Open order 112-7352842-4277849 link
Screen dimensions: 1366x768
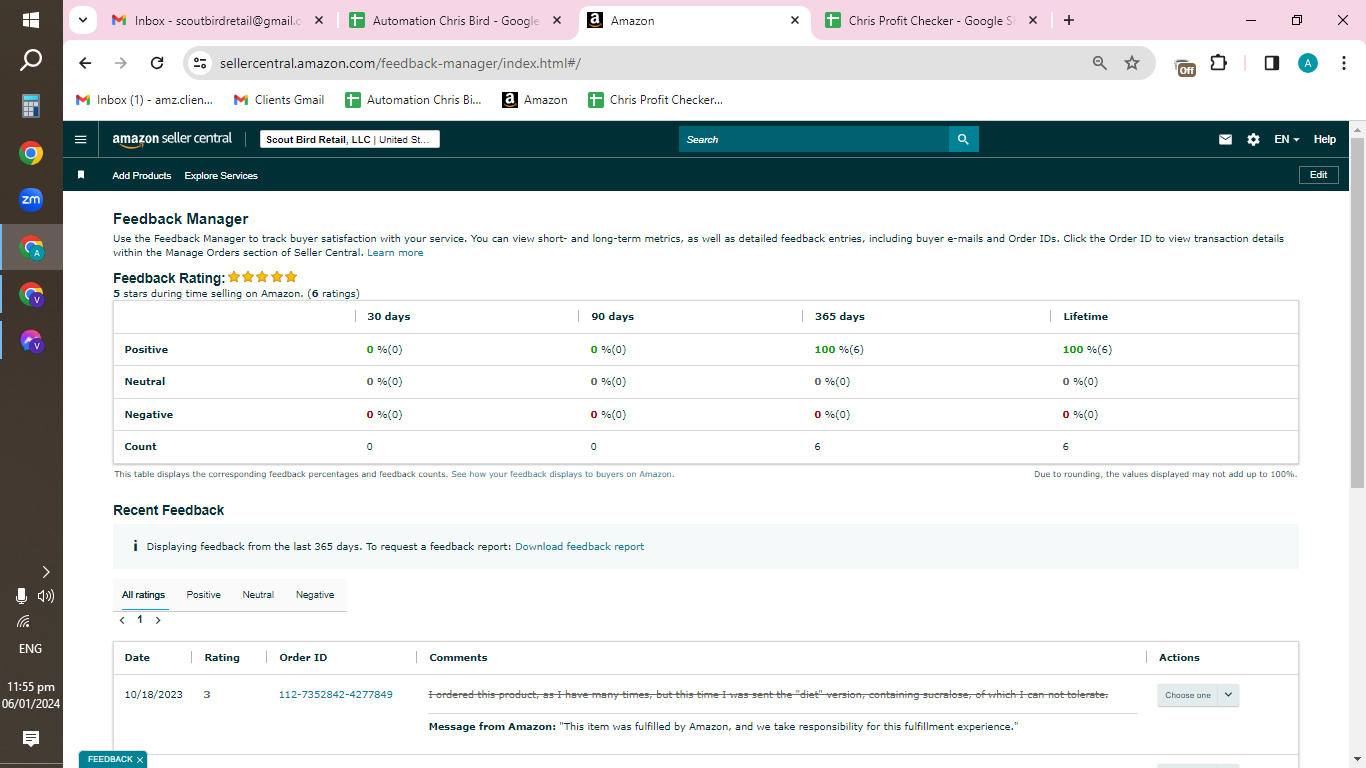pos(335,695)
